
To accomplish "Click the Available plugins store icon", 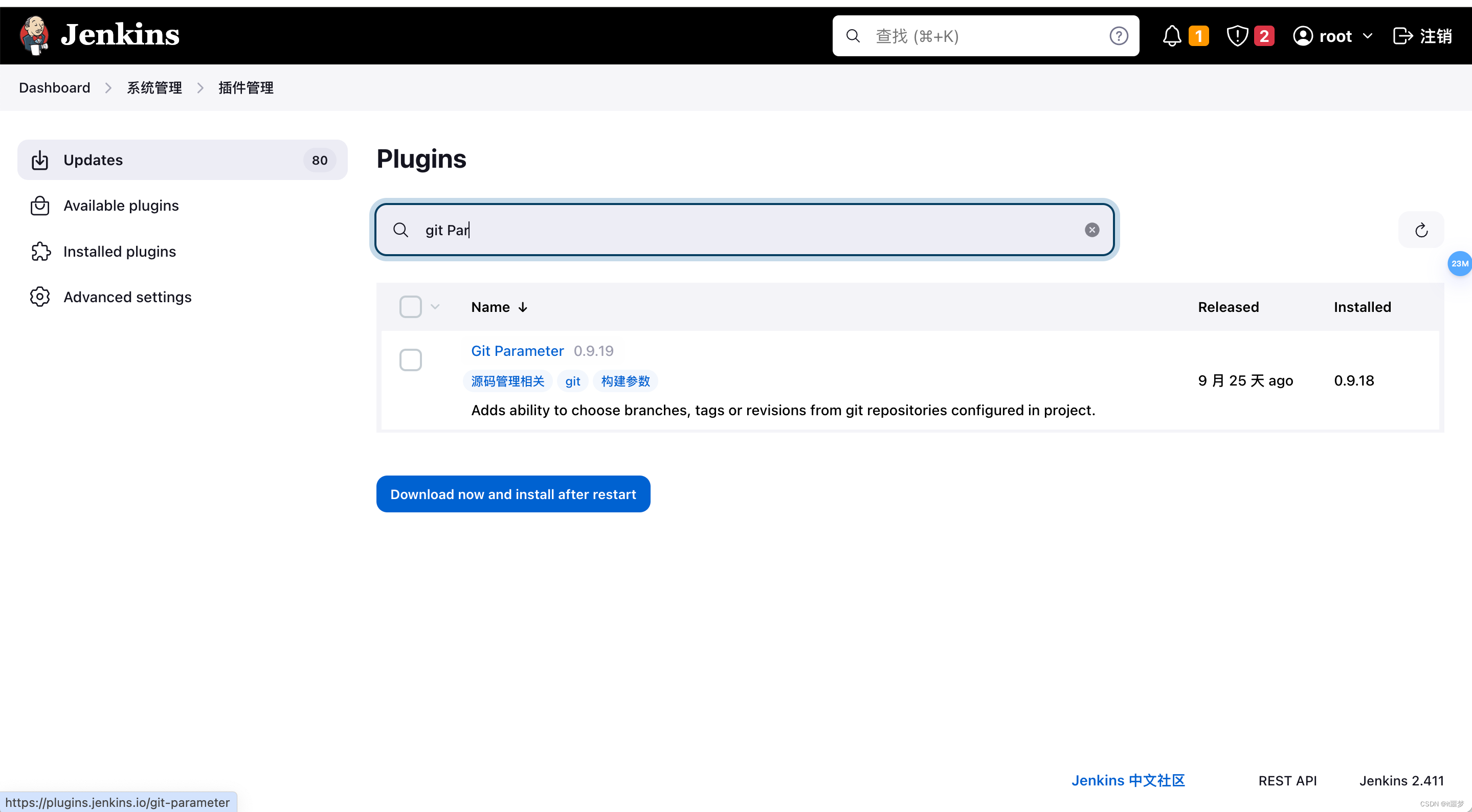I will pyautogui.click(x=40, y=205).
